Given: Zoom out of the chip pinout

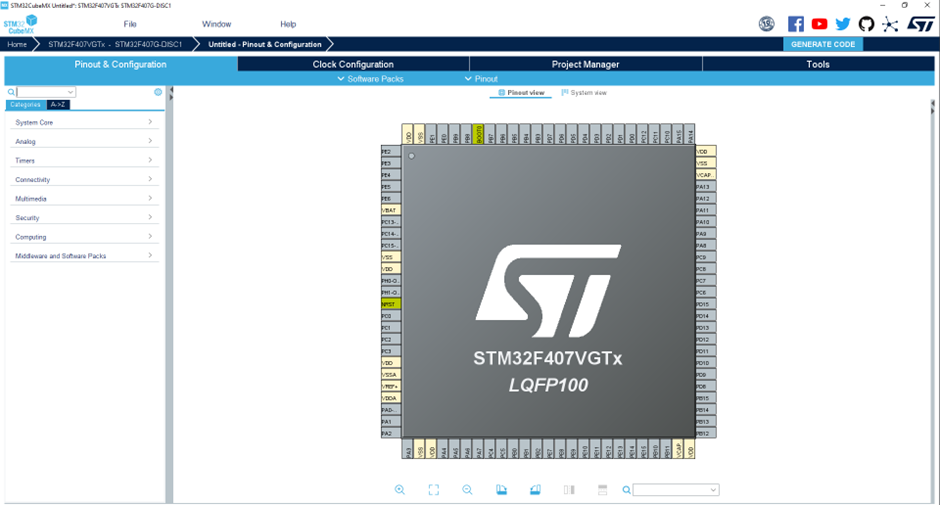Looking at the screenshot, I should click(468, 490).
